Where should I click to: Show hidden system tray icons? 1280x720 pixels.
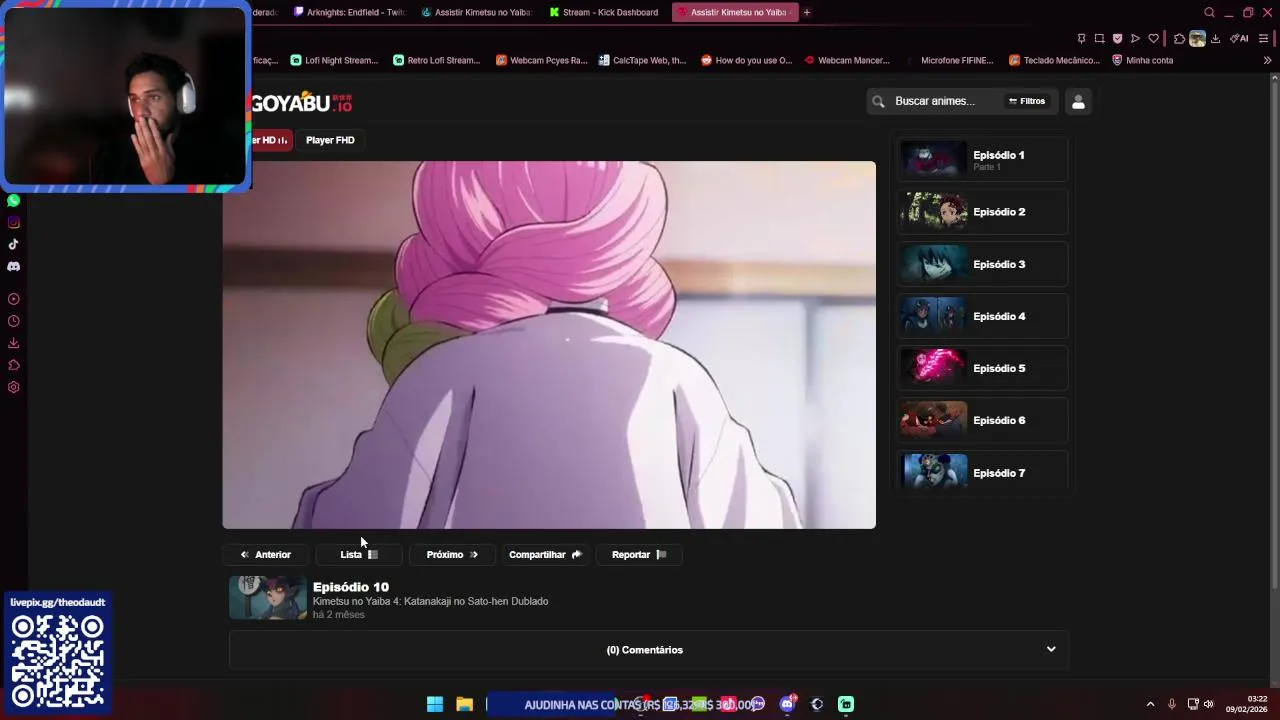[x=1150, y=704]
